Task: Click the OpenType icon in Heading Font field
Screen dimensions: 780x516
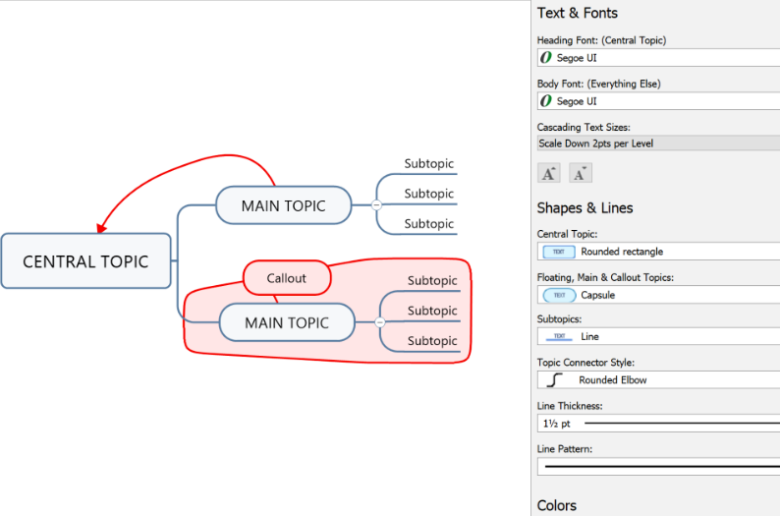Action: point(546,58)
